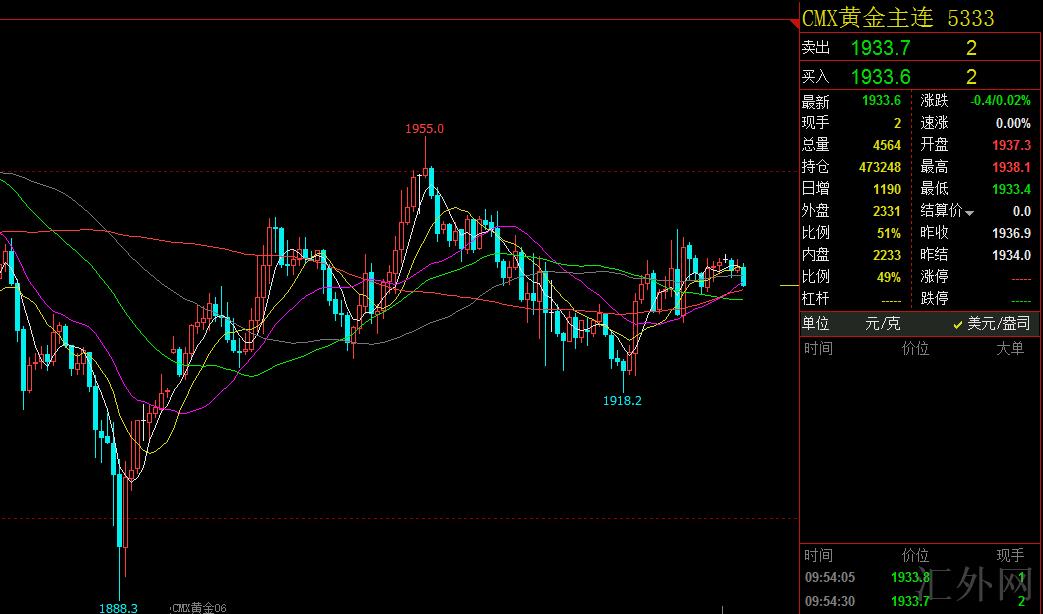Click the 1955.0 high price marker
The width and height of the screenshot is (1043, 614).
[x=424, y=128]
